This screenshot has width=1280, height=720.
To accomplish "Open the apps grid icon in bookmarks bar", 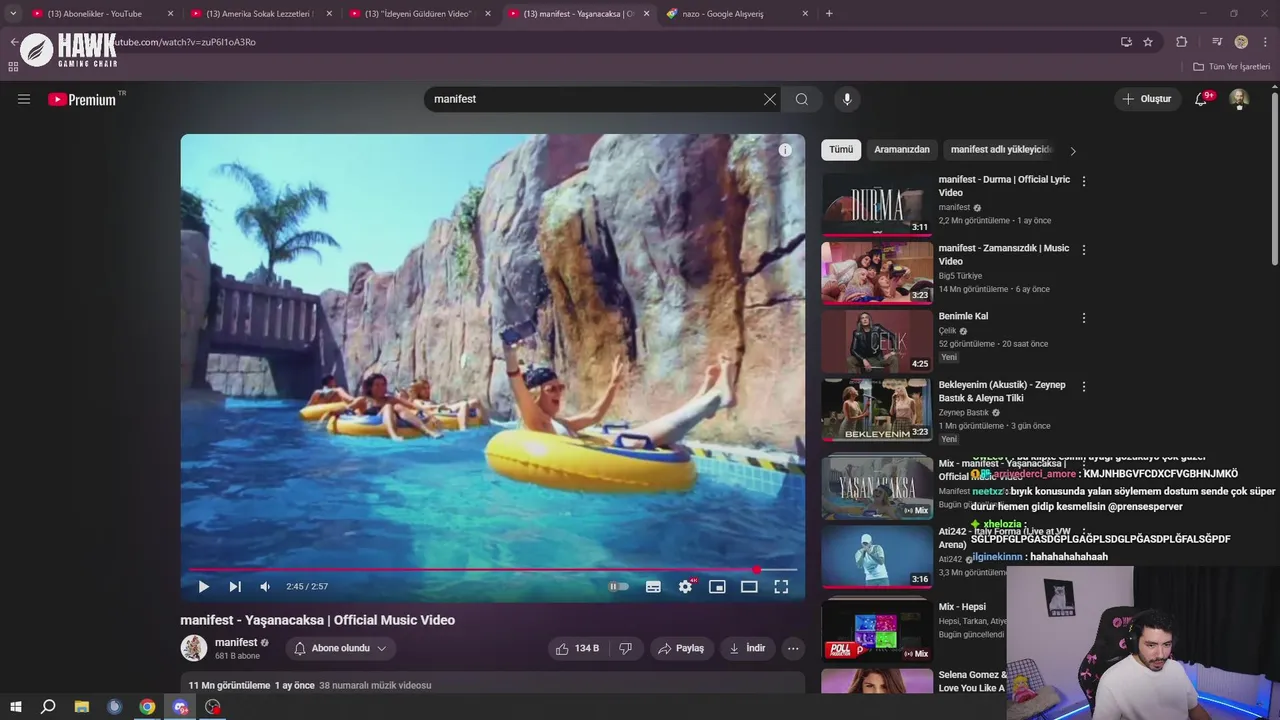I will (x=13, y=67).
